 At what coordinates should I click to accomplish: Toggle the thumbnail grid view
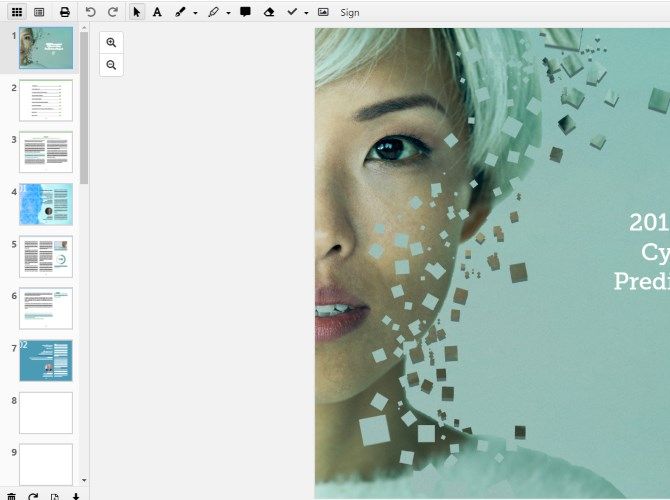click(x=17, y=12)
